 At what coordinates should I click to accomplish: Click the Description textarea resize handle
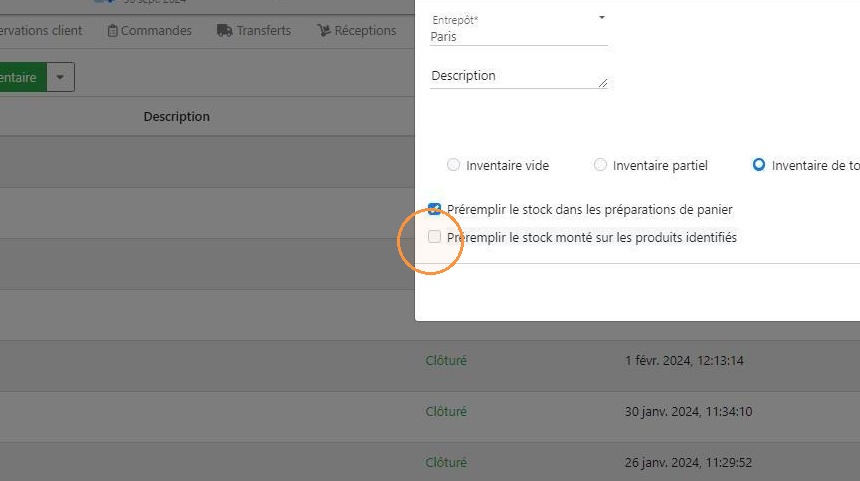[x=603, y=83]
